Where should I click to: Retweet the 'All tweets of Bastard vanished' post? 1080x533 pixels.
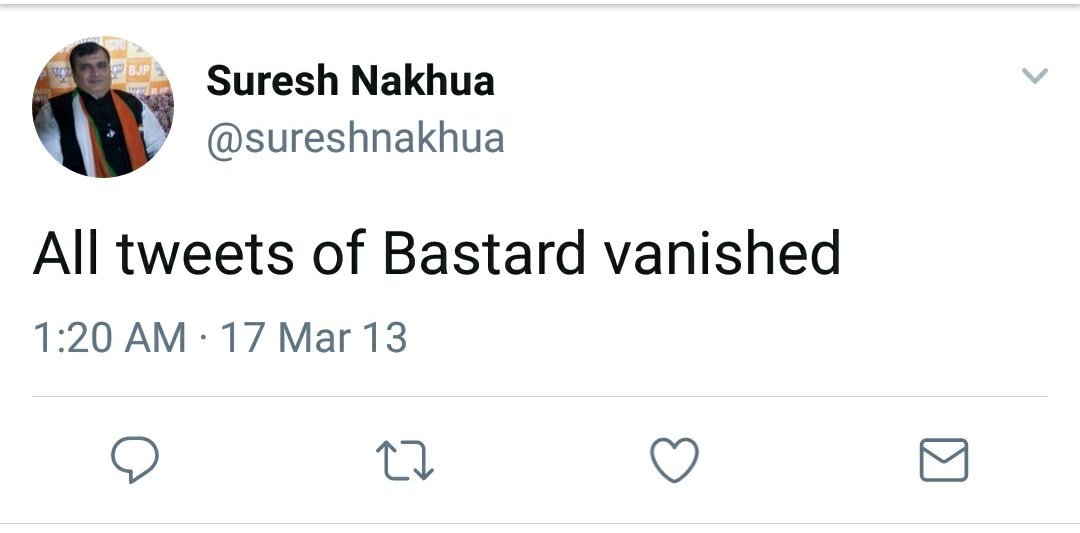[404, 460]
